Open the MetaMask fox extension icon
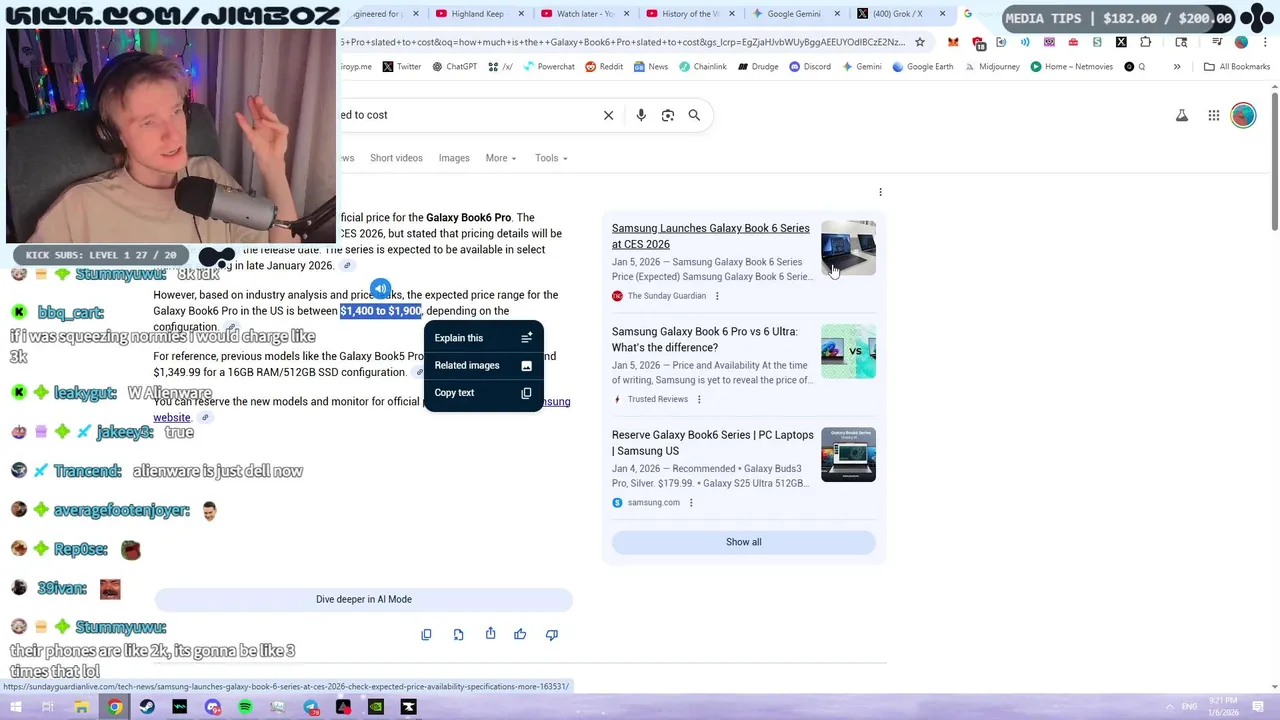 953,42
